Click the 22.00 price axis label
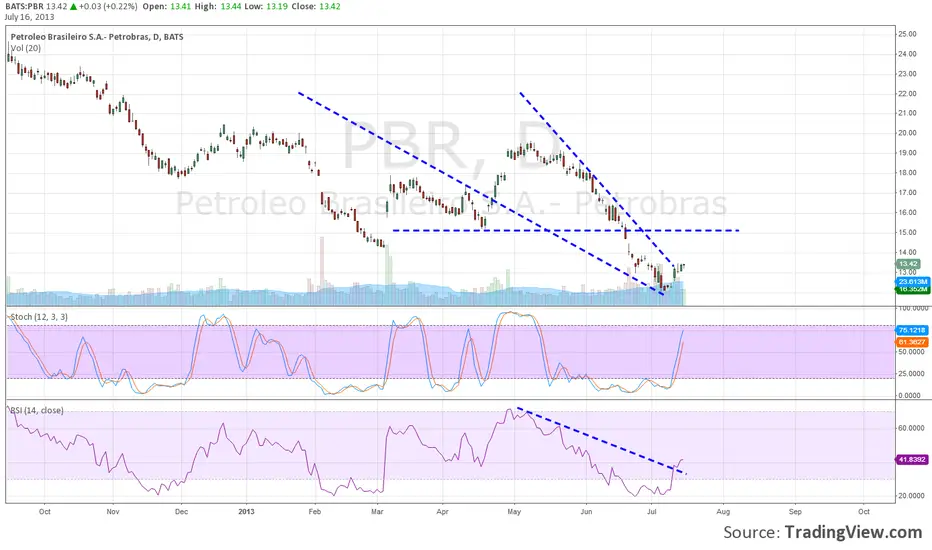The width and height of the screenshot is (932, 550). coord(907,93)
